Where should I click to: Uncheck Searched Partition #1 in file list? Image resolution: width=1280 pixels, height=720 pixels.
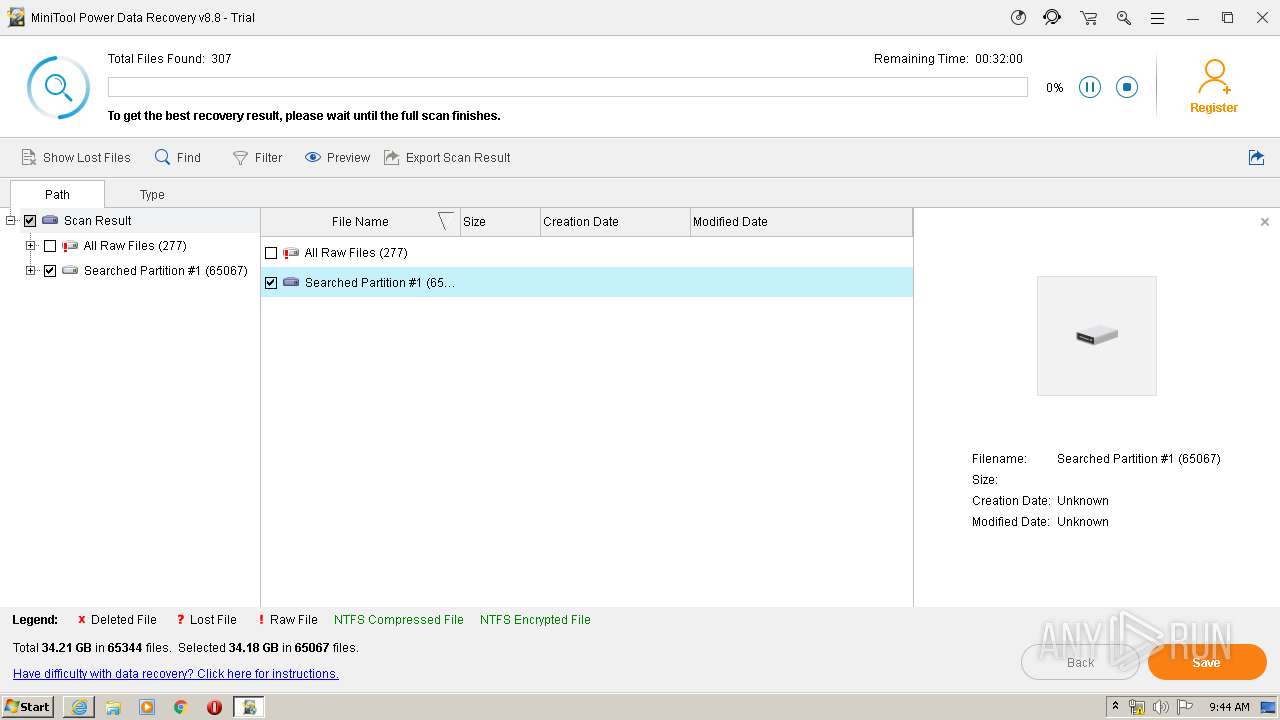pyautogui.click(x=271, y=283)
